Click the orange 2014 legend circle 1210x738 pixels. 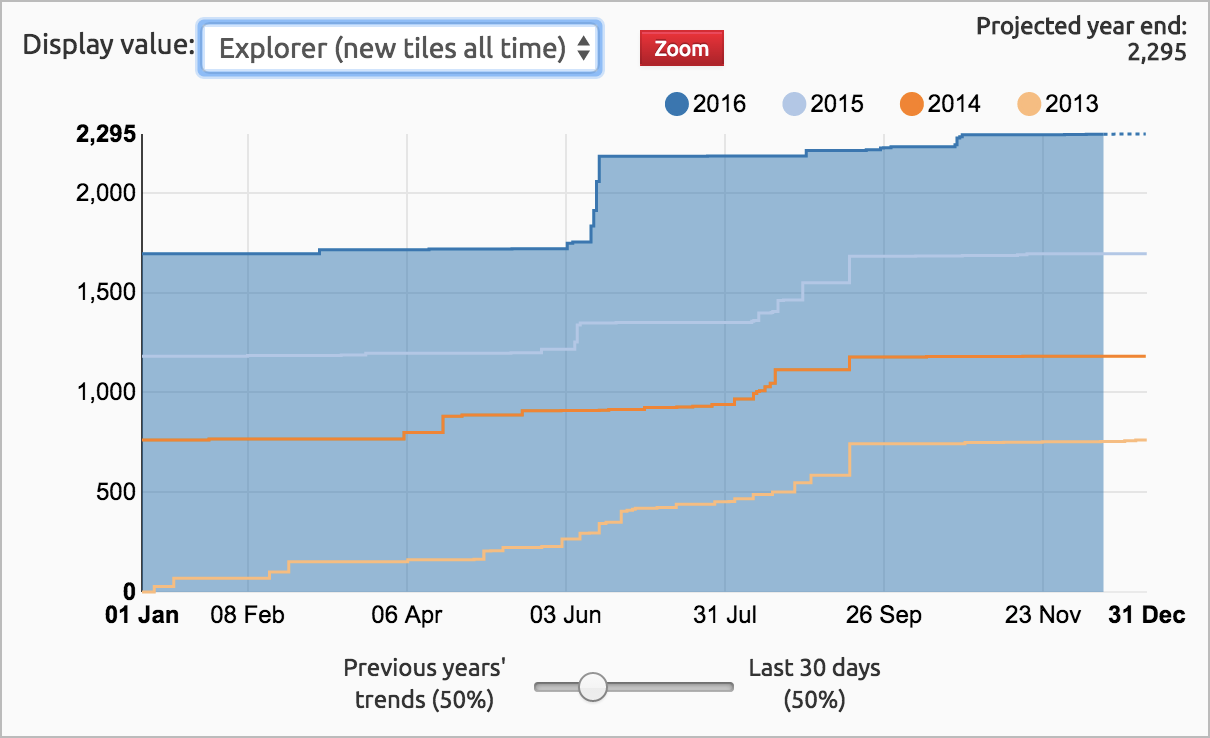click(911, 103)
